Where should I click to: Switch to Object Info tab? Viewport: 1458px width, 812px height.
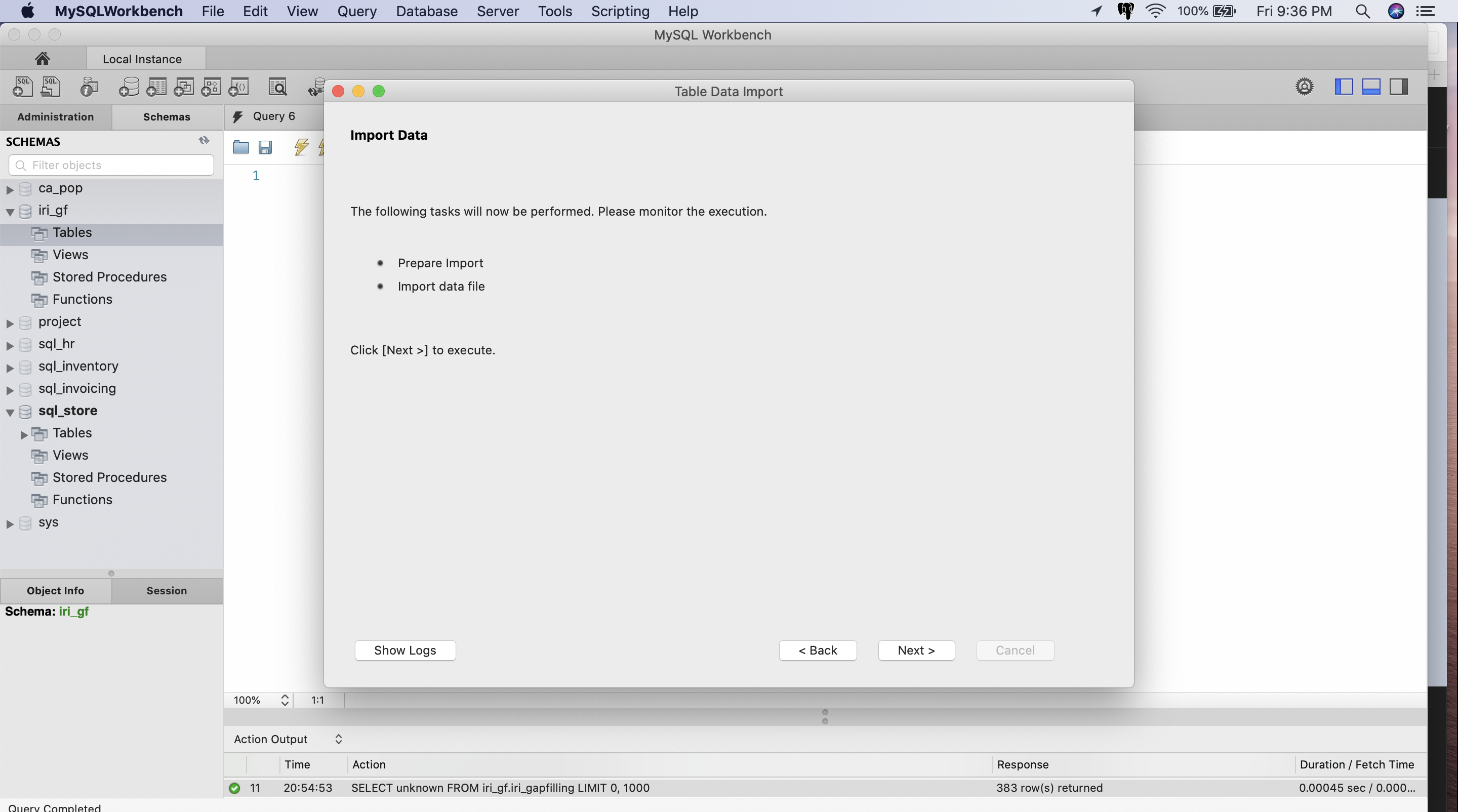click(x=56, y=590)
